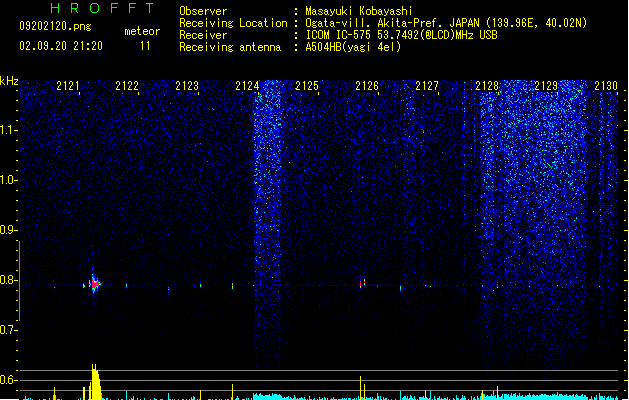Click the meteor count value 11
Image resolution: width=629 pixels, height=400 pixels.
pyautogui.click(x=145, y=46)
